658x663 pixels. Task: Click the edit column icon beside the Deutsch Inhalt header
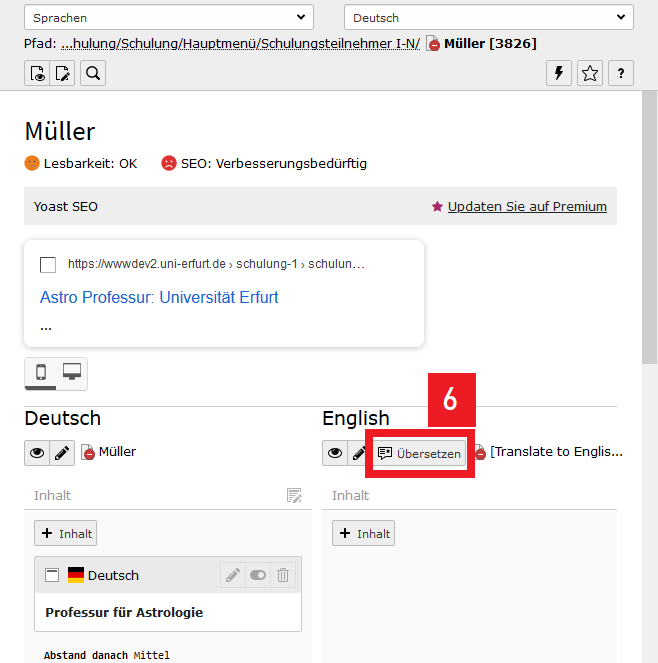pyautogui.click(x=294, y=495)
